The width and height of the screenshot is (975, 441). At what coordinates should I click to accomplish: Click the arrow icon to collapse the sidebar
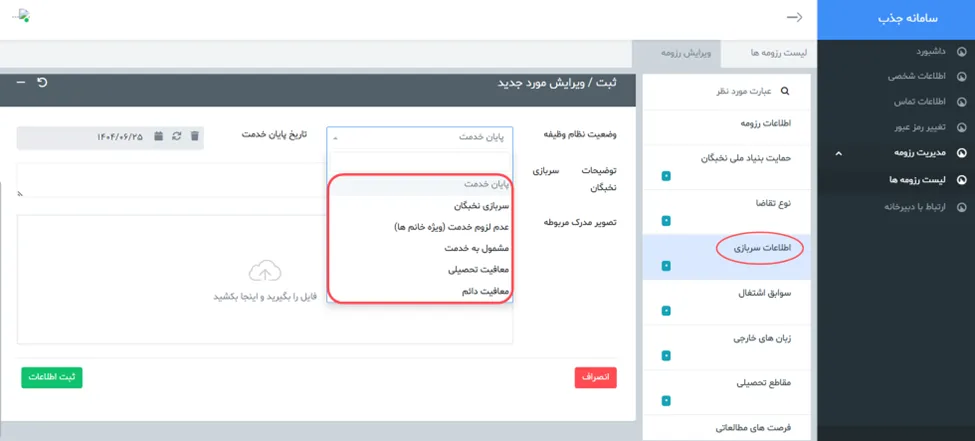(795, 17)
